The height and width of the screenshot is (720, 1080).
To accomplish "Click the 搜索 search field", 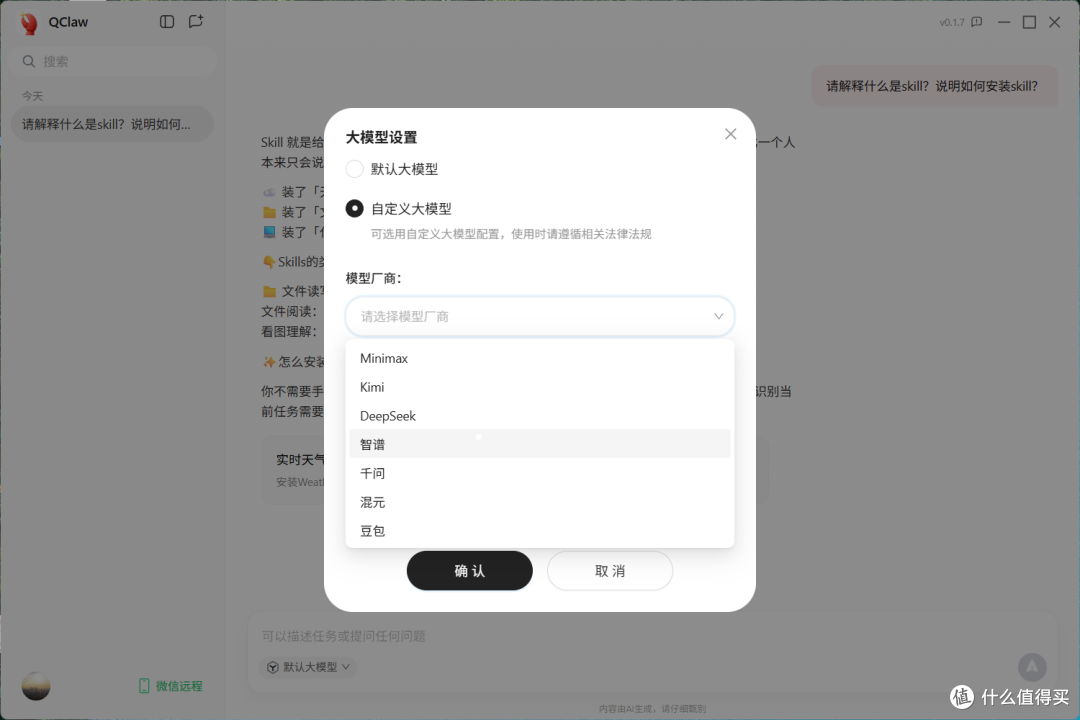I will [x=114, y=61].
